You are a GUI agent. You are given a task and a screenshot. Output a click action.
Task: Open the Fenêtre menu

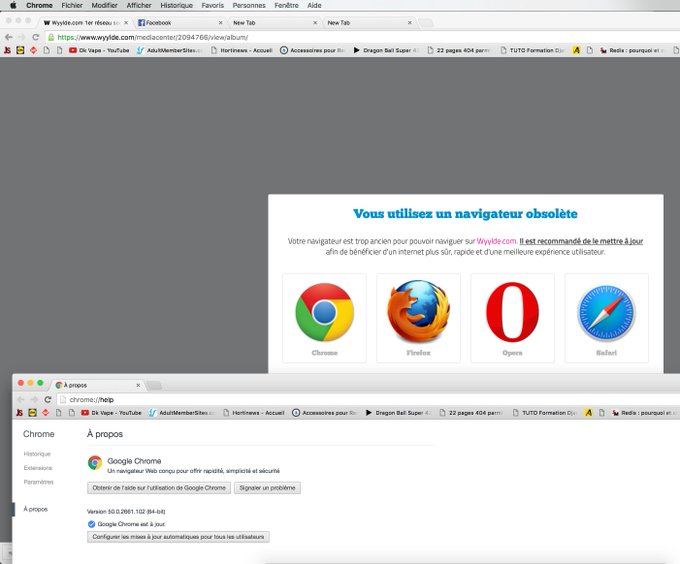point(286,5)
